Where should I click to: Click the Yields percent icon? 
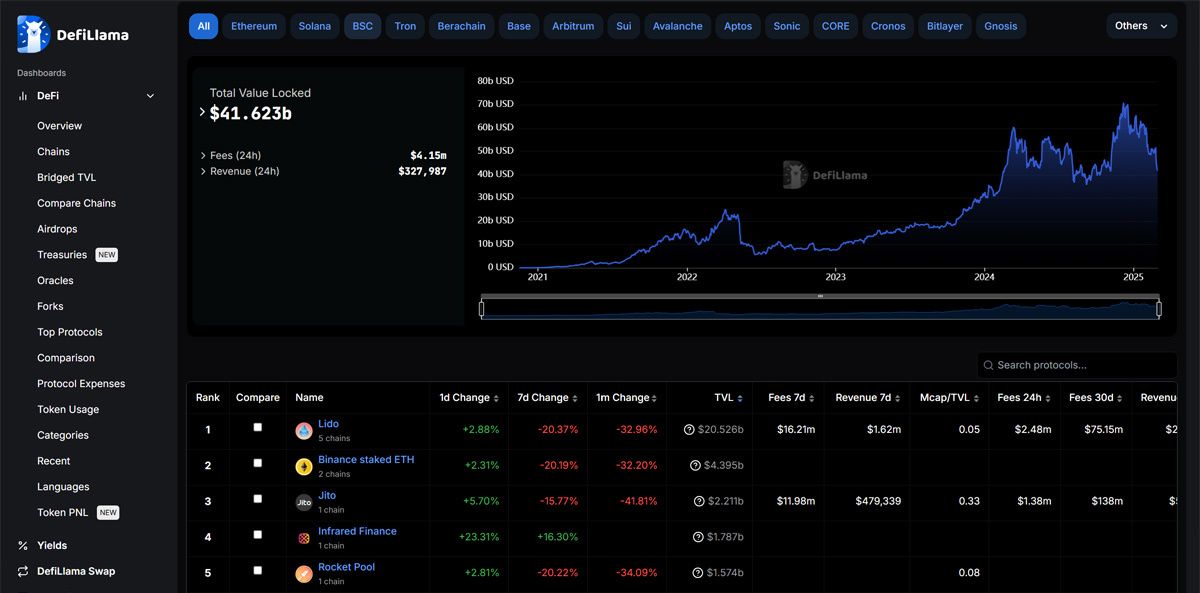click(x=23, y=546)
